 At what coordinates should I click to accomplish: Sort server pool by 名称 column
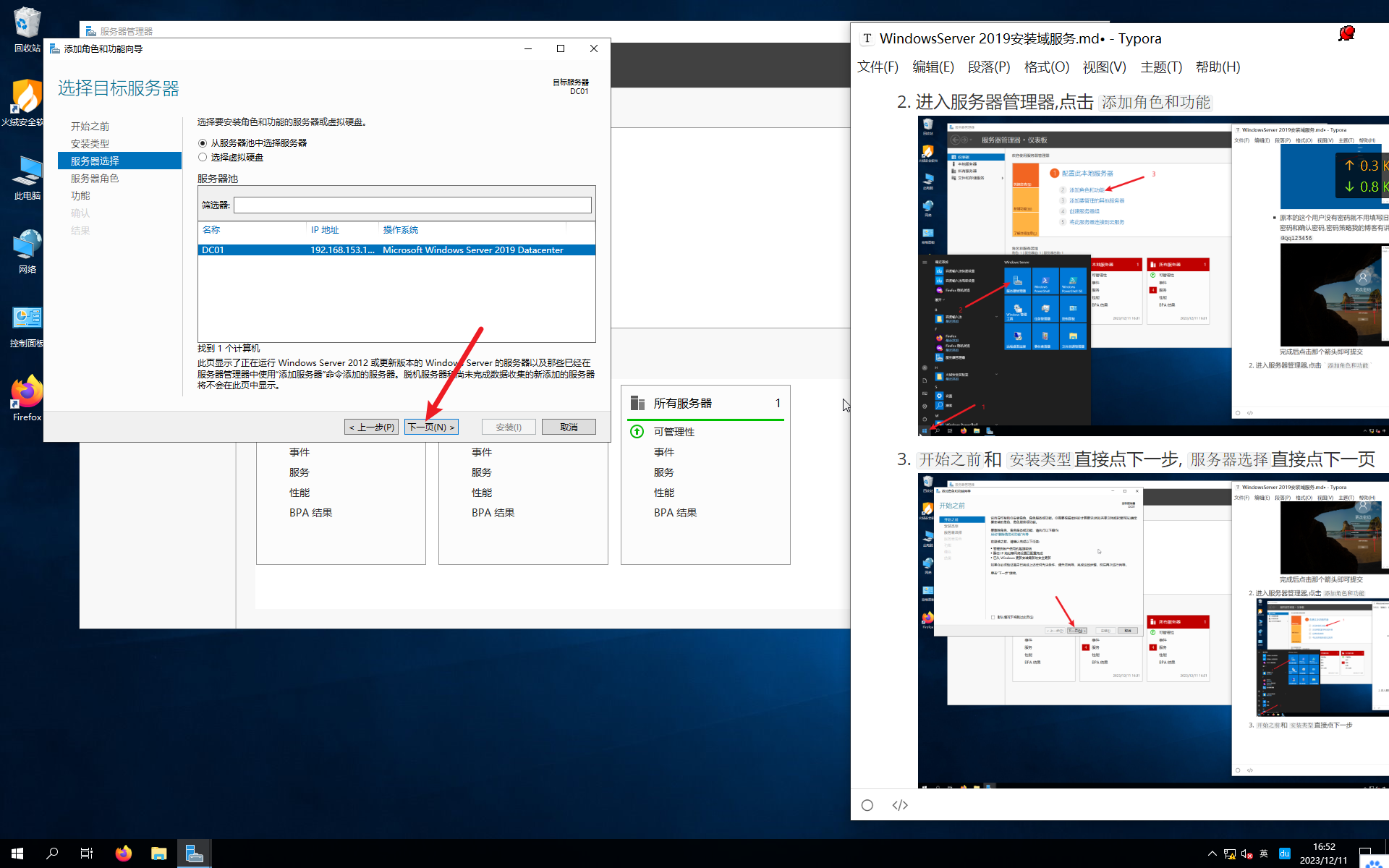[x=211, y=230]
